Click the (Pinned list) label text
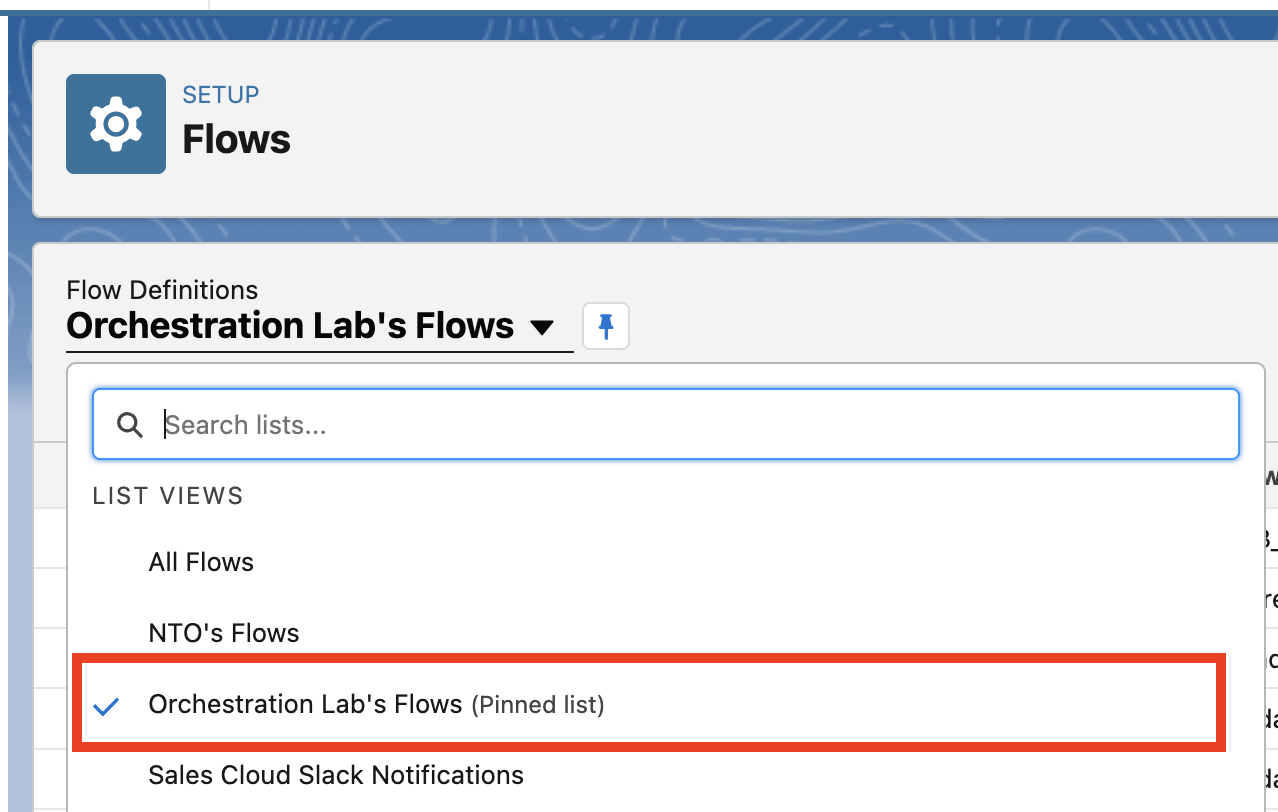1278x812 pixels. click(x=538, y=705)
